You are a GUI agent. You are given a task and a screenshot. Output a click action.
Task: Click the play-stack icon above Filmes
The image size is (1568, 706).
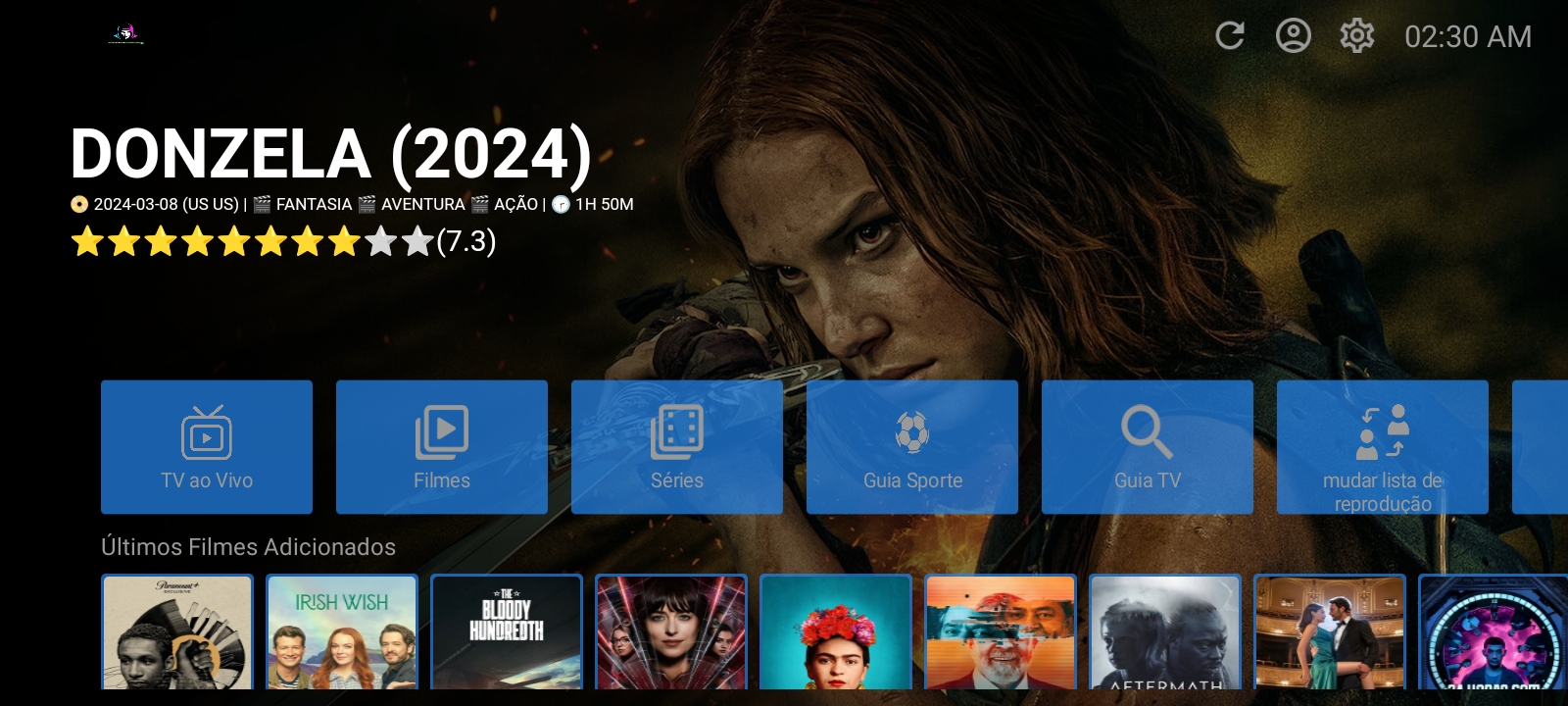442,431
